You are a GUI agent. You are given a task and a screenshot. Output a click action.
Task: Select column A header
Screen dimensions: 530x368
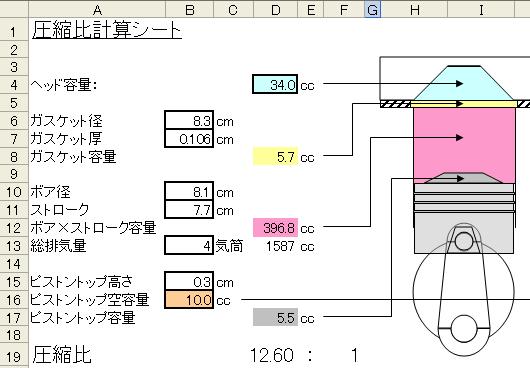(x=97, y=9)
